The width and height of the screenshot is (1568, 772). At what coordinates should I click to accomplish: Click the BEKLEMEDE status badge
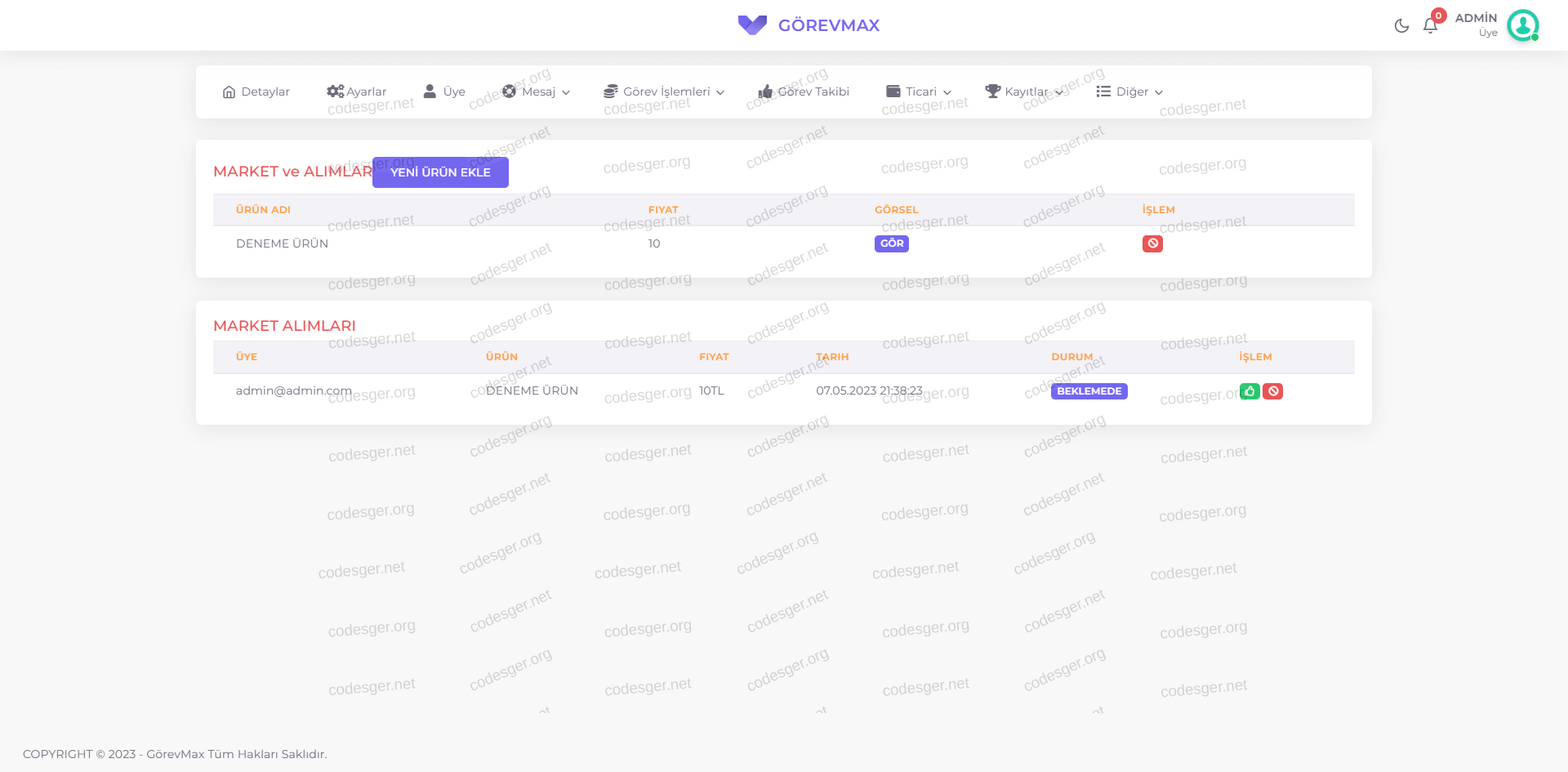1089,391
